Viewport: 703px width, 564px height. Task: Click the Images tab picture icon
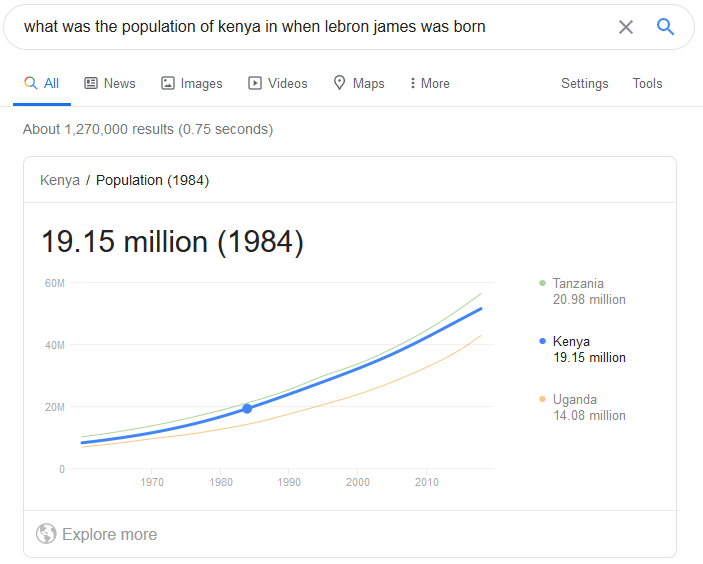click(168, 83)
